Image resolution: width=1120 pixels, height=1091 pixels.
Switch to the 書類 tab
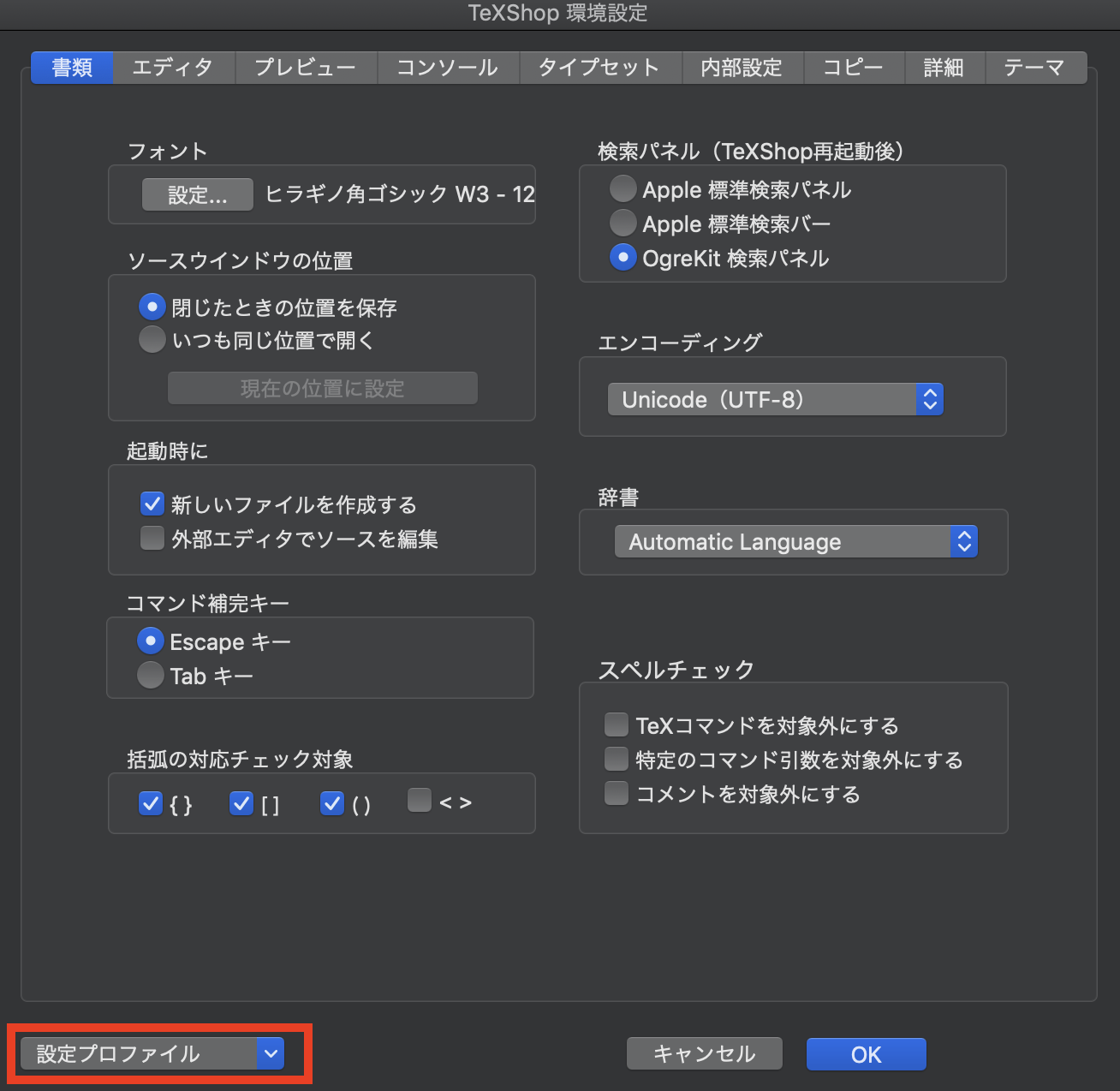pos(72,68)
